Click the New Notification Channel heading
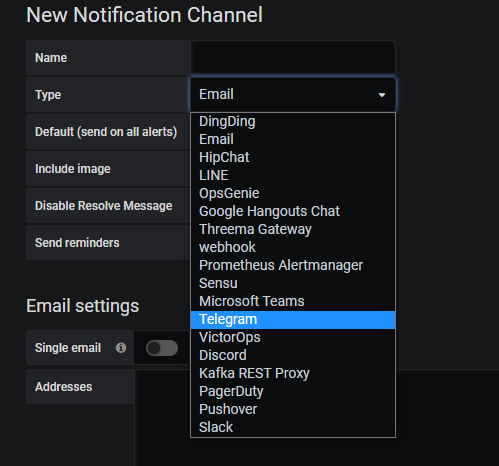Image resolution: width=499 pixels, height=466 pixels. click(x=145, y=15)
